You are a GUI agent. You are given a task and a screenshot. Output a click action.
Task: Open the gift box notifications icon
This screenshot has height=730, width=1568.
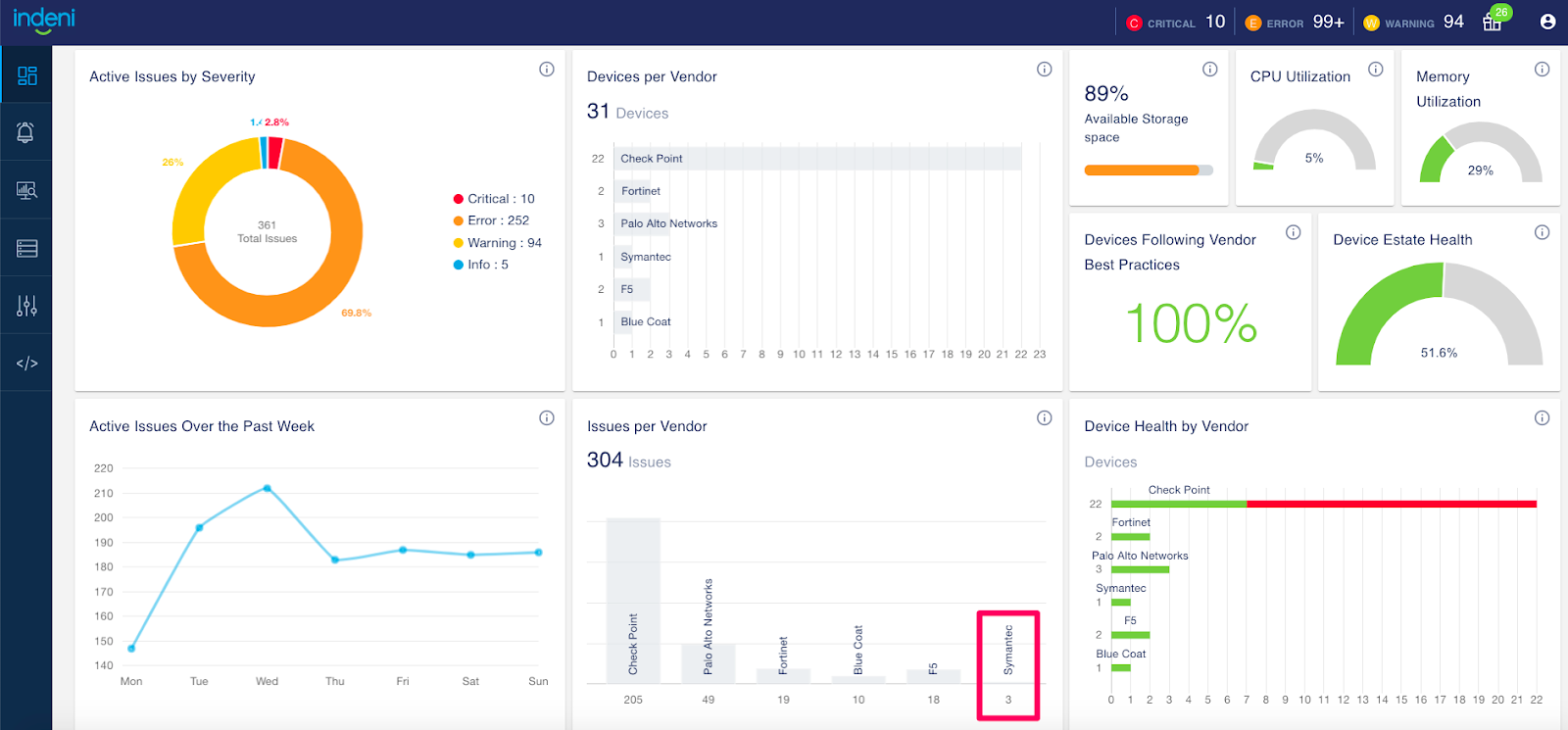(1493, 22)
